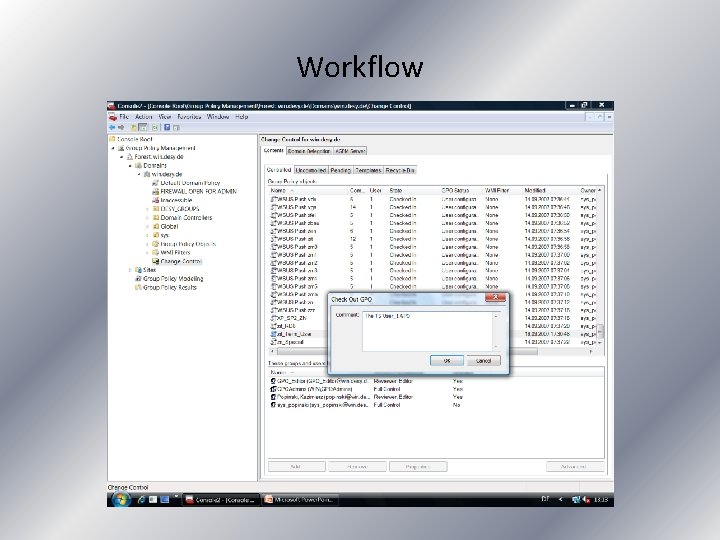
Task: Select the WMI Filters folder icon
Action: click(156, 253)
